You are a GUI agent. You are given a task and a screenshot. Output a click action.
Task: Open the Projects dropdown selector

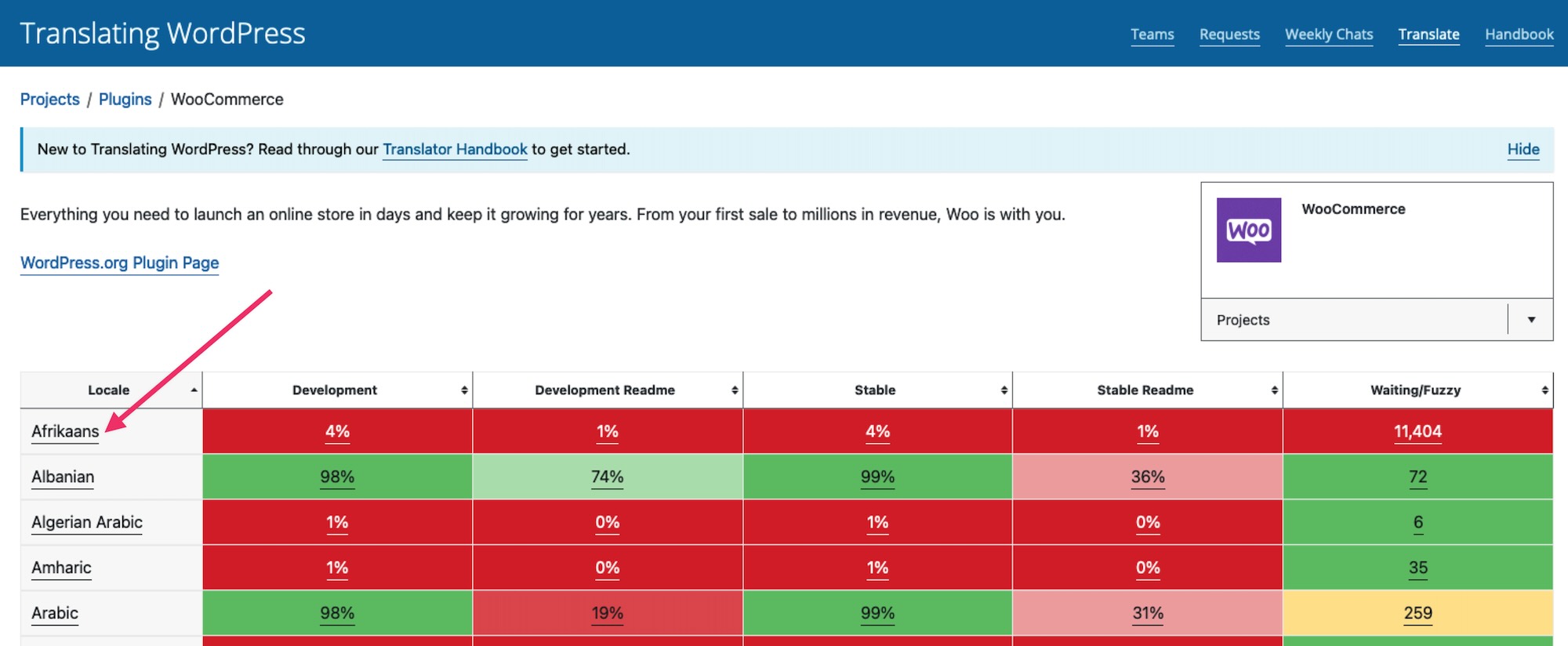[1377, 320]
